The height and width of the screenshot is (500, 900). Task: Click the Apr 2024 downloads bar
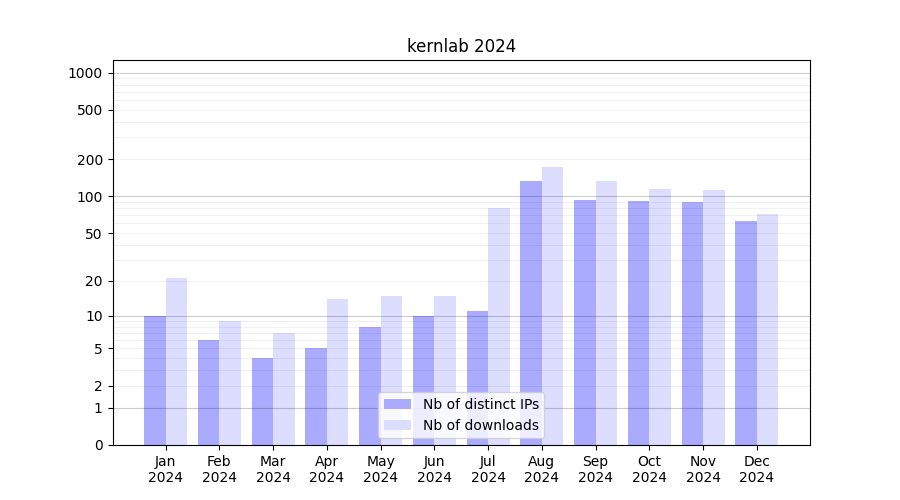click(337, 371)
